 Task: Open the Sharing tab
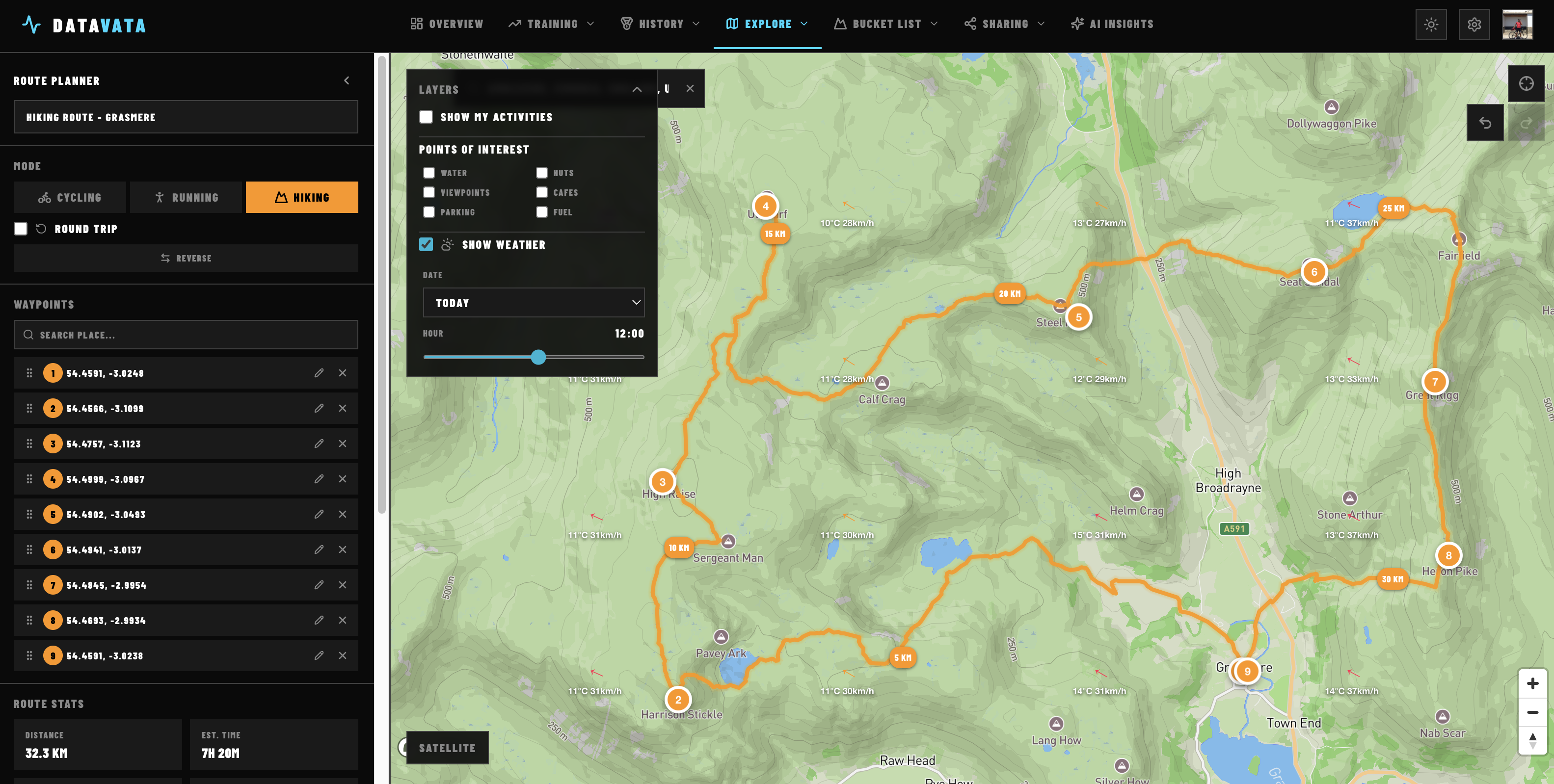pos(1004,24)
